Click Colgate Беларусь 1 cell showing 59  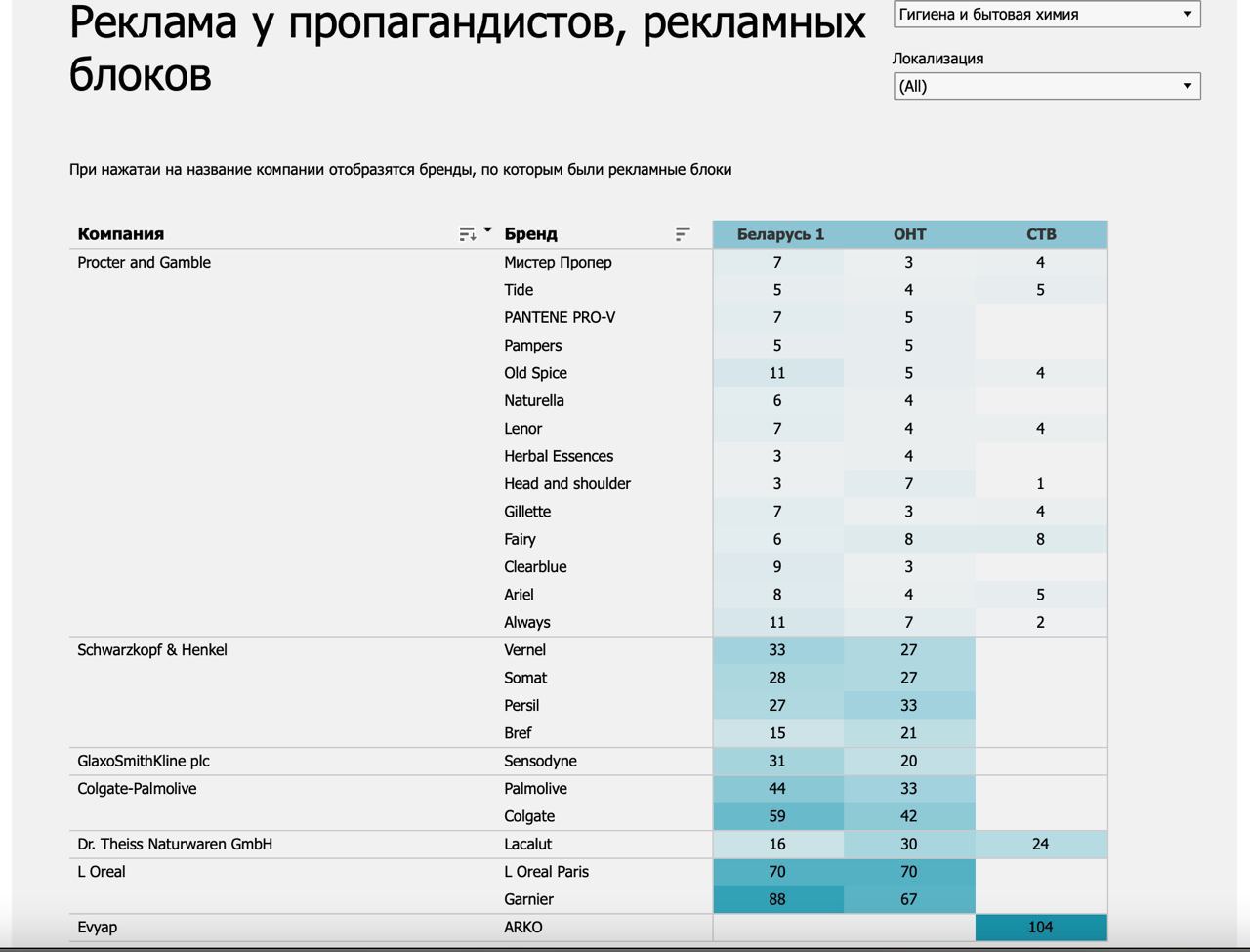coord(778,816)
